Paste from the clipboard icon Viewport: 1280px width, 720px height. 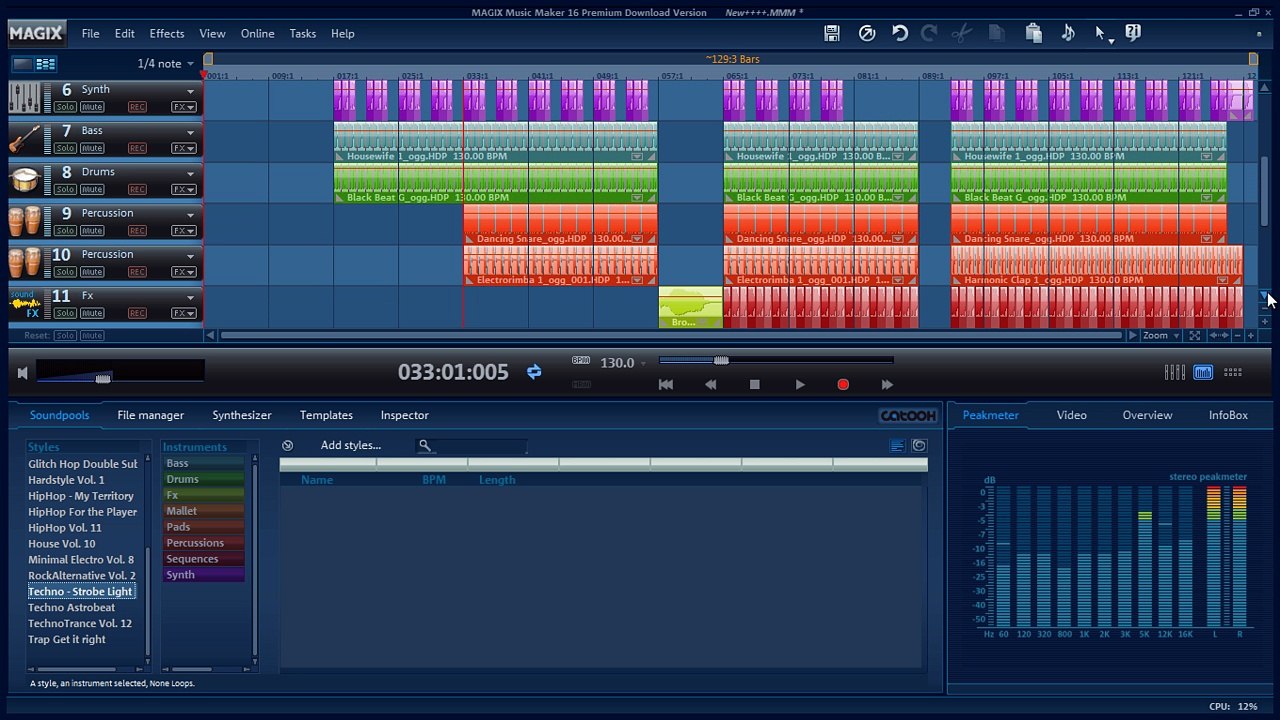pyautogui.click(x=1034, y=33)
